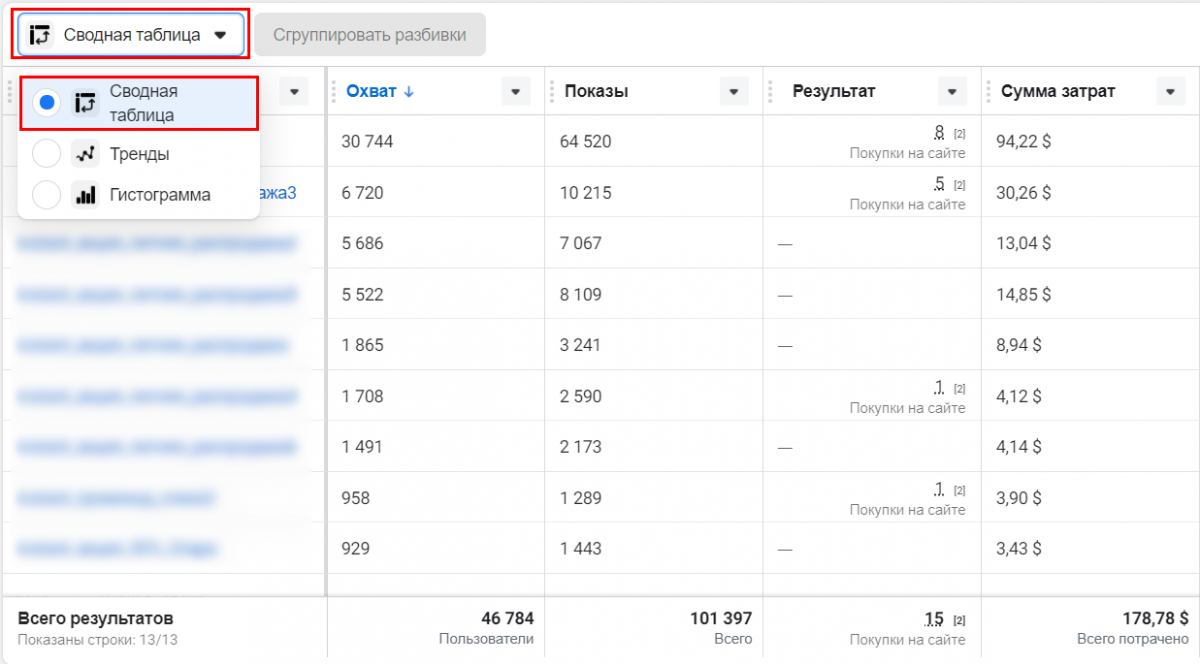Click the cost cell 3,43 $
The width and height of the screenshot is (1200, 664).
[x=1019, y=548]
